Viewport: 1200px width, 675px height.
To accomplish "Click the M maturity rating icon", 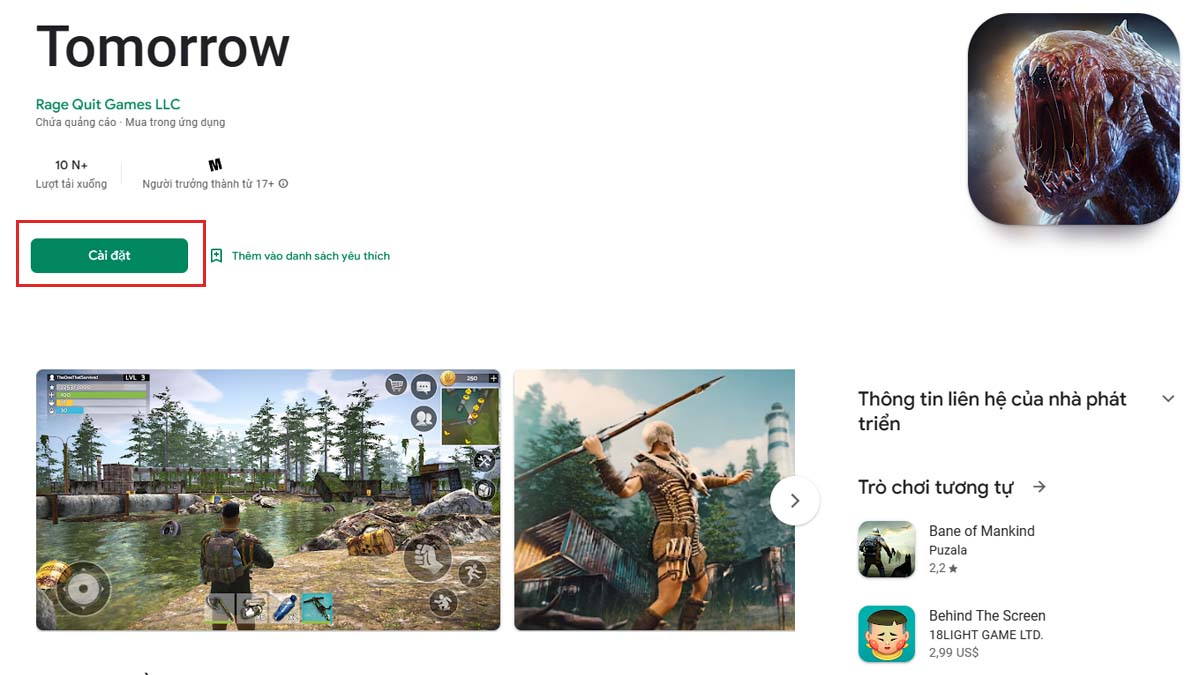I will pos(215,164).
